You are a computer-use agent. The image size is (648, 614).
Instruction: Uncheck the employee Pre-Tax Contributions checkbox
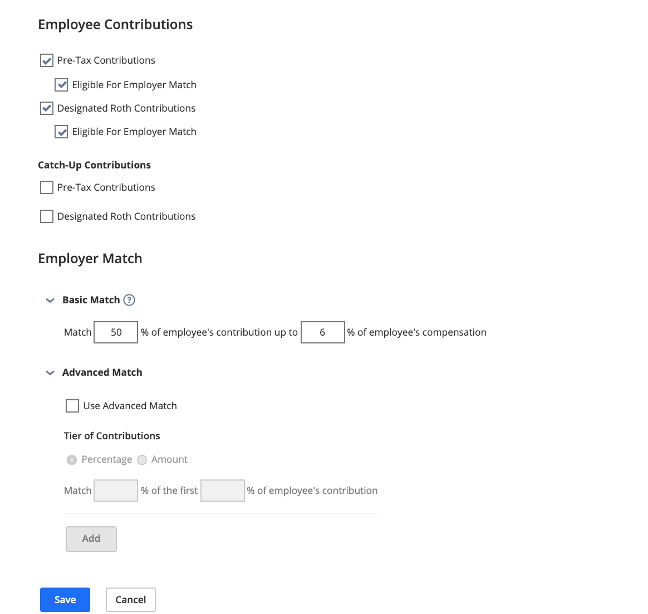pyautogui.click(x=46, y=60)
